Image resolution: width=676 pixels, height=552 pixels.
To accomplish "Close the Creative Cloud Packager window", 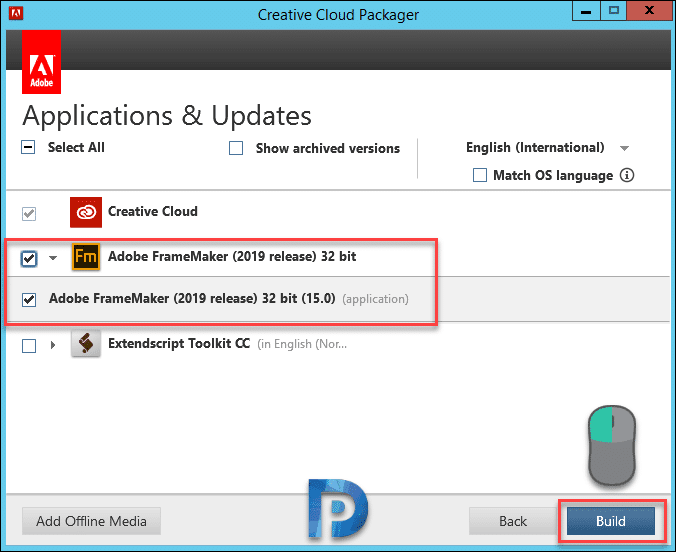I will click(649, 11).
